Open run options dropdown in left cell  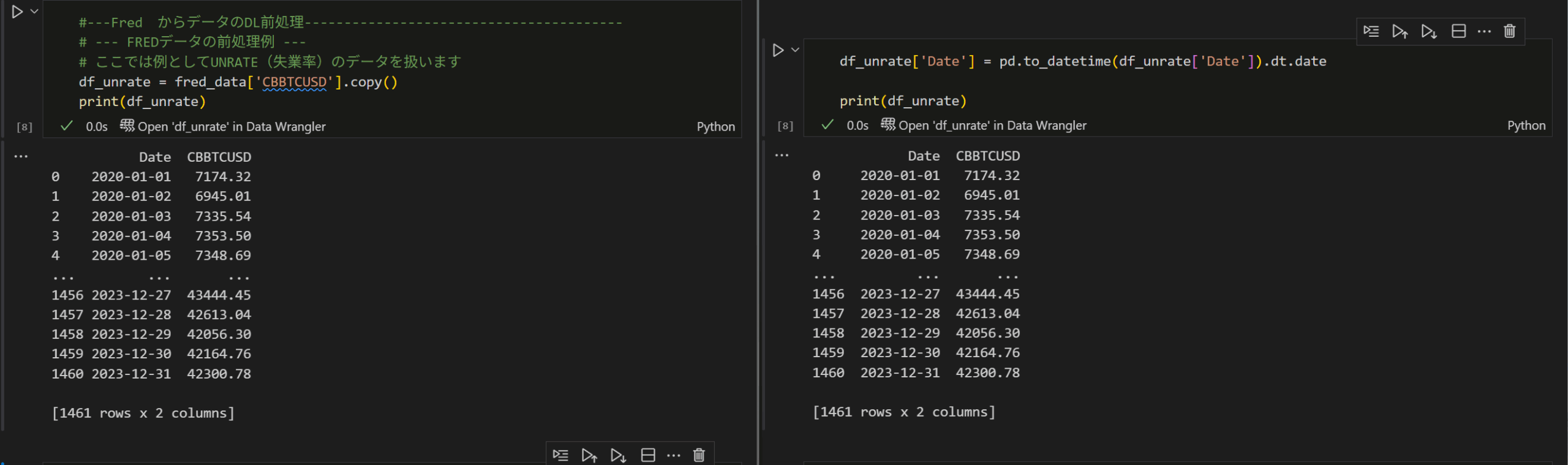(x=34, y=12)
